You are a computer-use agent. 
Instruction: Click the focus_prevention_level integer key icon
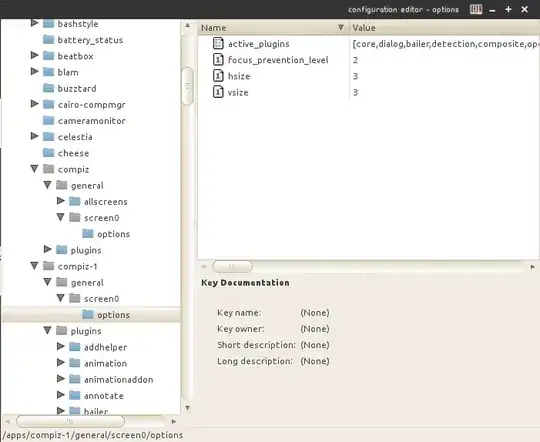coord(218,60)
